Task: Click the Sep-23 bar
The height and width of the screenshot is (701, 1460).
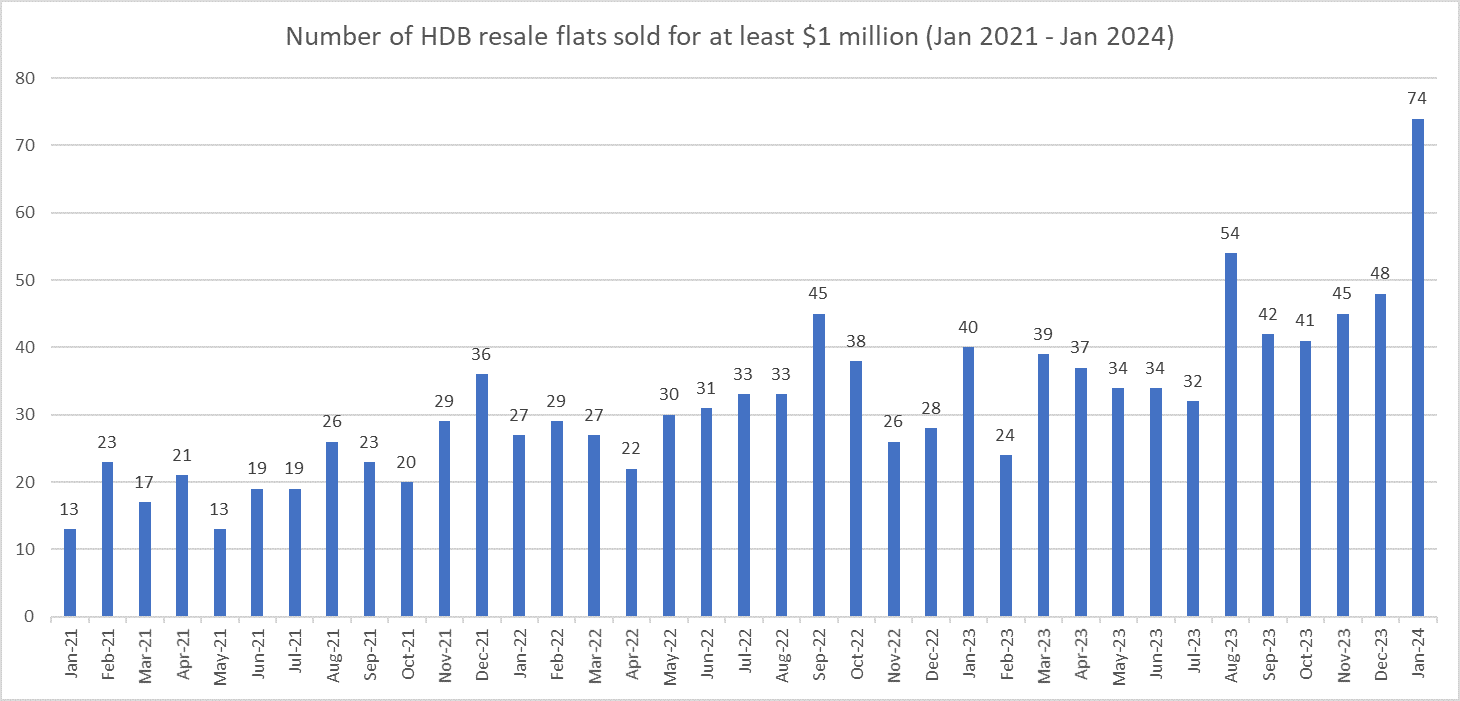Action: point(1268,476)
